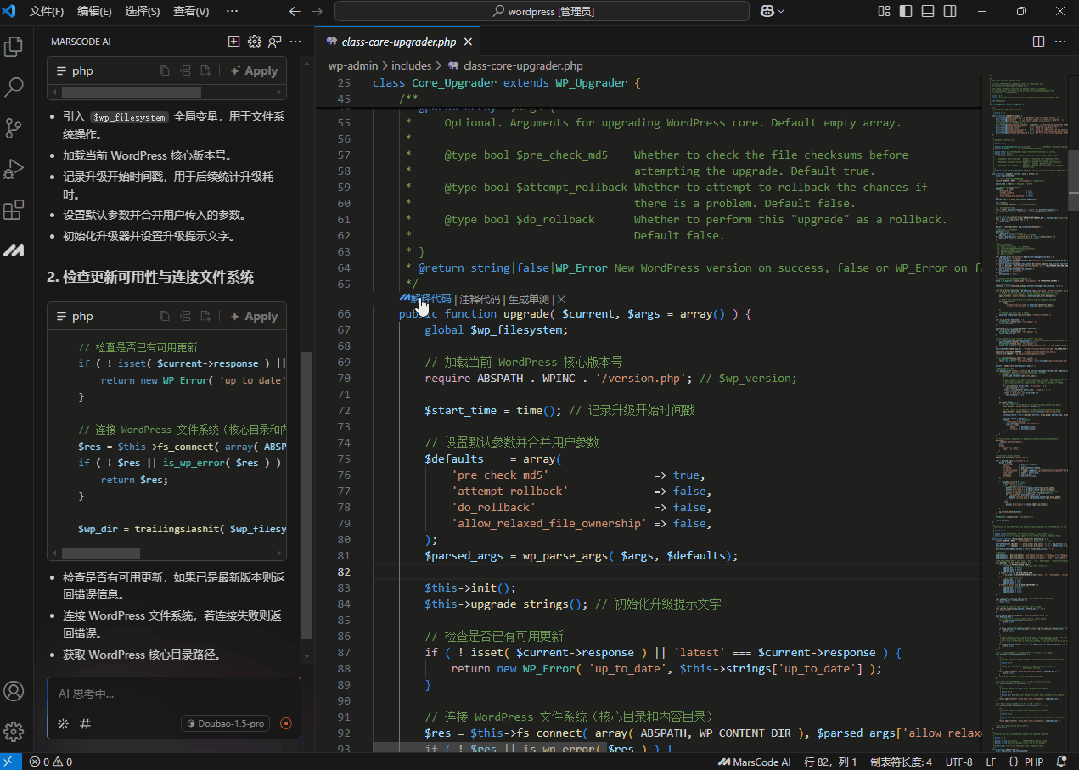Add second php code block to new file
Image resolution: width=1079 pixels, height=770 pixels.
tap(205, 317)
